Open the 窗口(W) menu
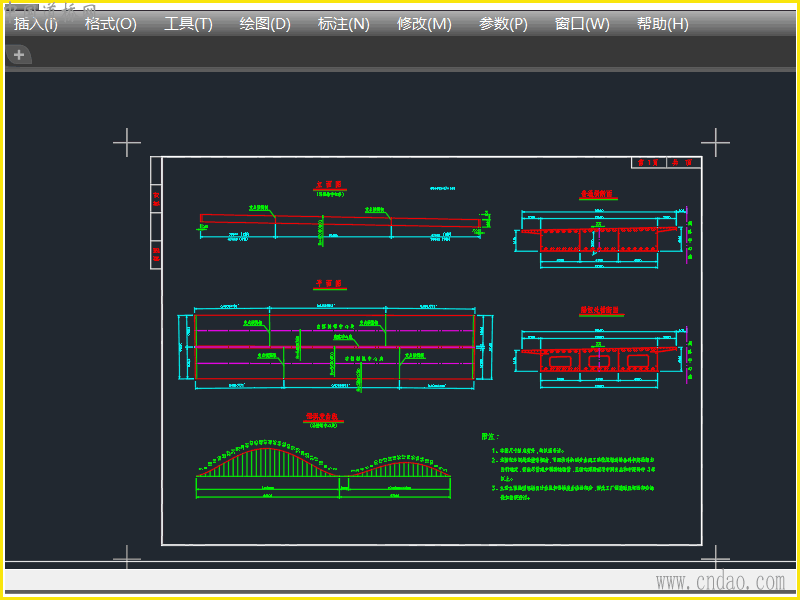This screenshot has width=800, height=600. 582,24
